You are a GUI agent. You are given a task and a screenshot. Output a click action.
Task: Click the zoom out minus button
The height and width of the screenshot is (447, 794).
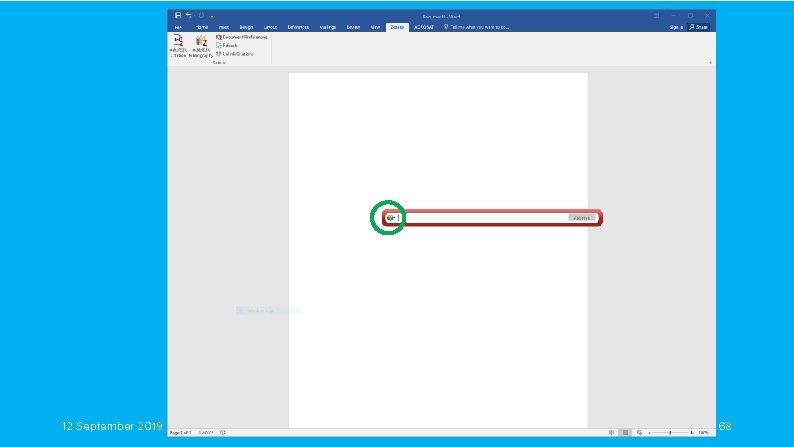[x=650, y=433]
